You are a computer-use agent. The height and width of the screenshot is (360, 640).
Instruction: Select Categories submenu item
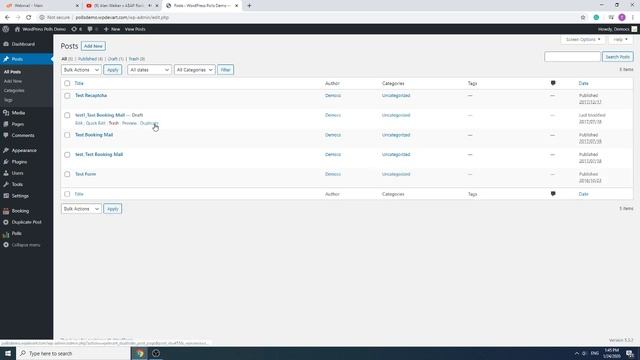click(x=14, y=91)
